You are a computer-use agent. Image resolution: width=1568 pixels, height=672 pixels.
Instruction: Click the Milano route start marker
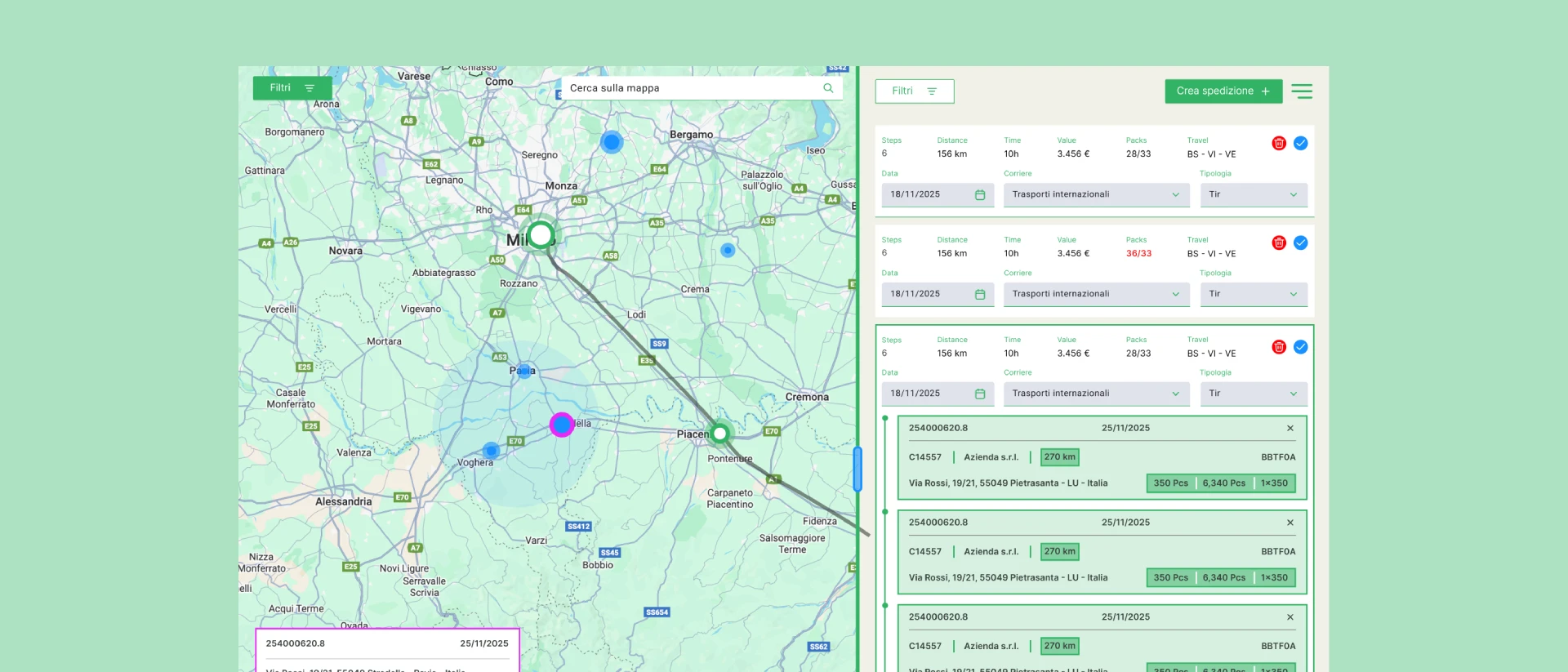541,235
